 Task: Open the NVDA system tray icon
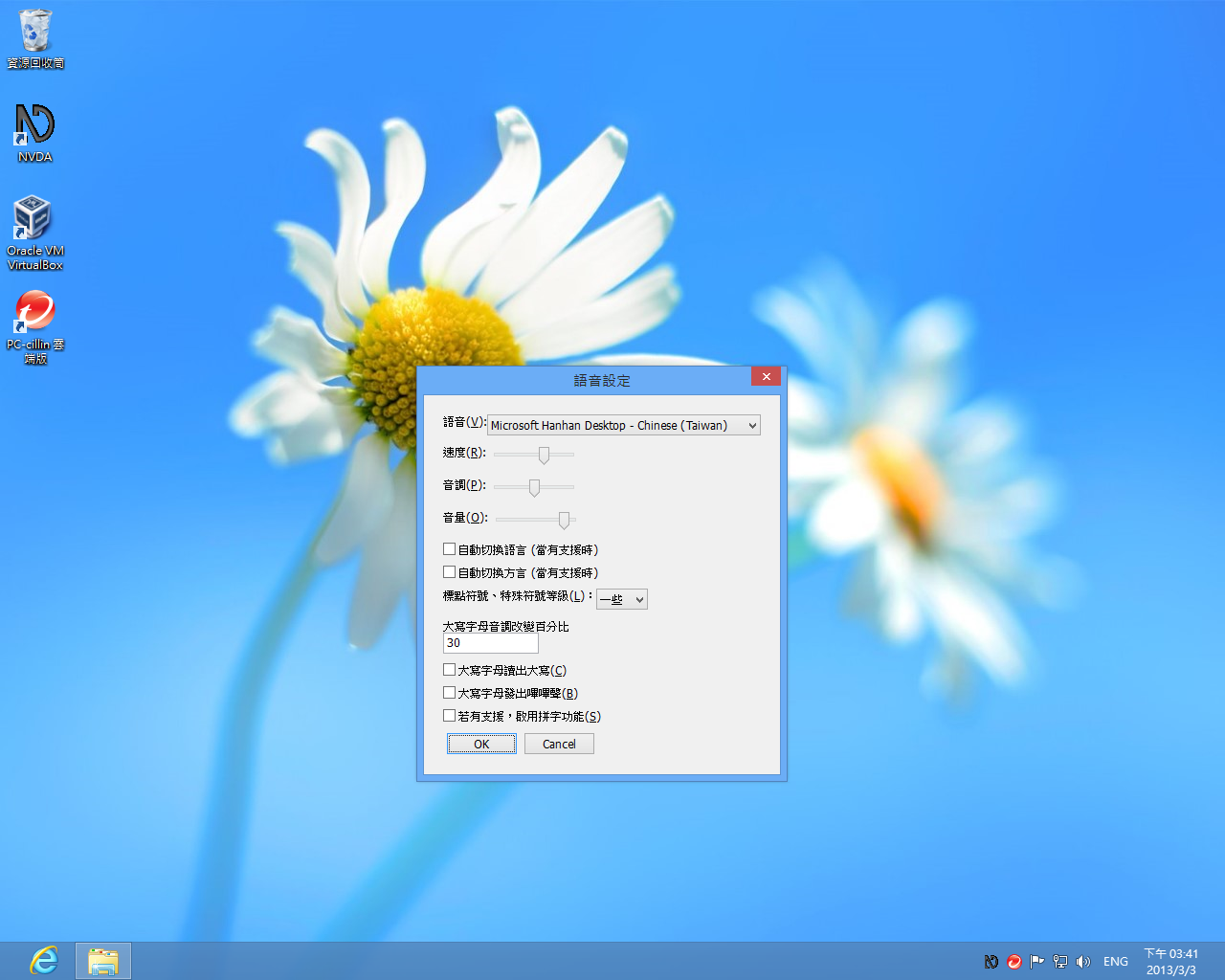click(991, 962)
